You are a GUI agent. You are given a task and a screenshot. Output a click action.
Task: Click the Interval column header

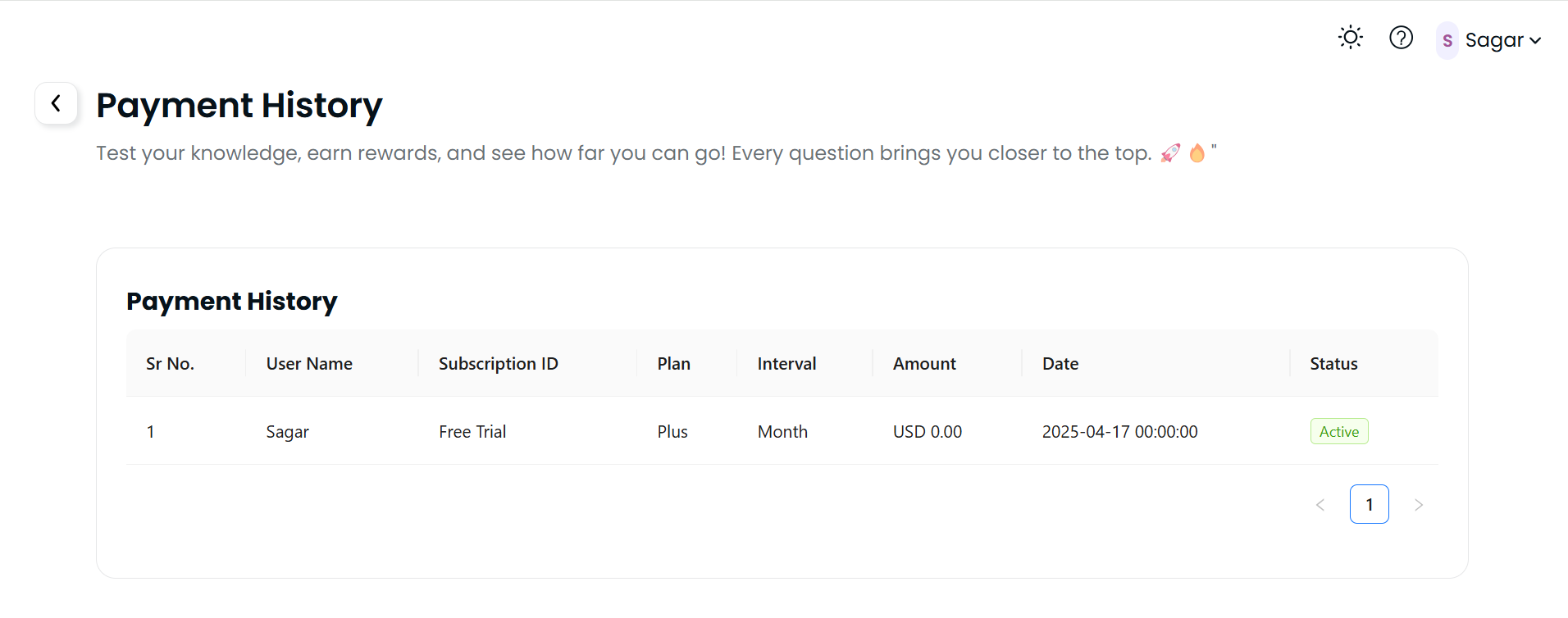tap(786, 364)
